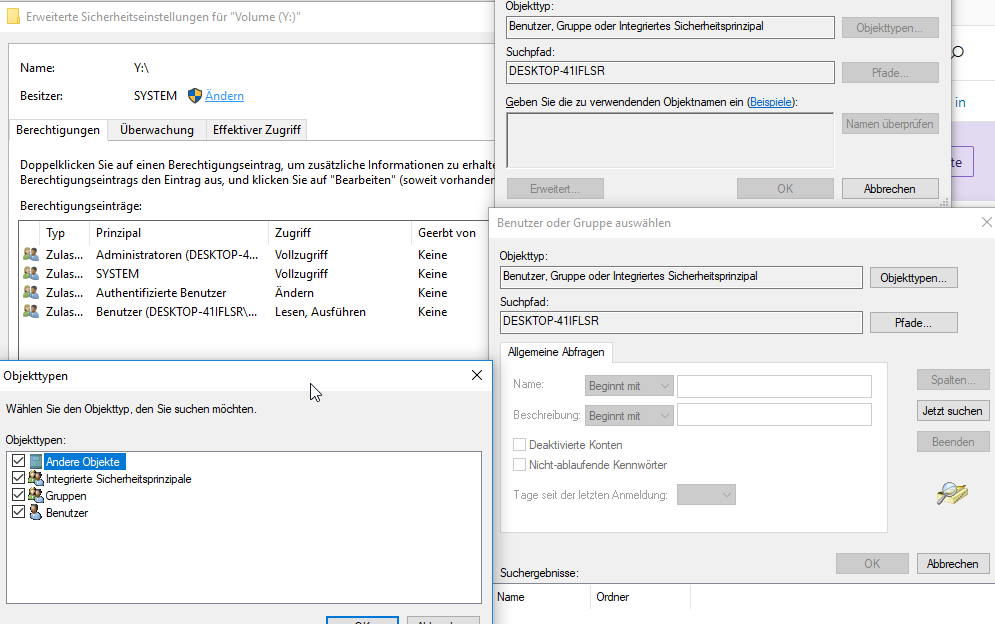Click the Integrierte Sicherheitsprinzipale icon
This screenshot has width=995, height=624.
(x=36, y=479)
